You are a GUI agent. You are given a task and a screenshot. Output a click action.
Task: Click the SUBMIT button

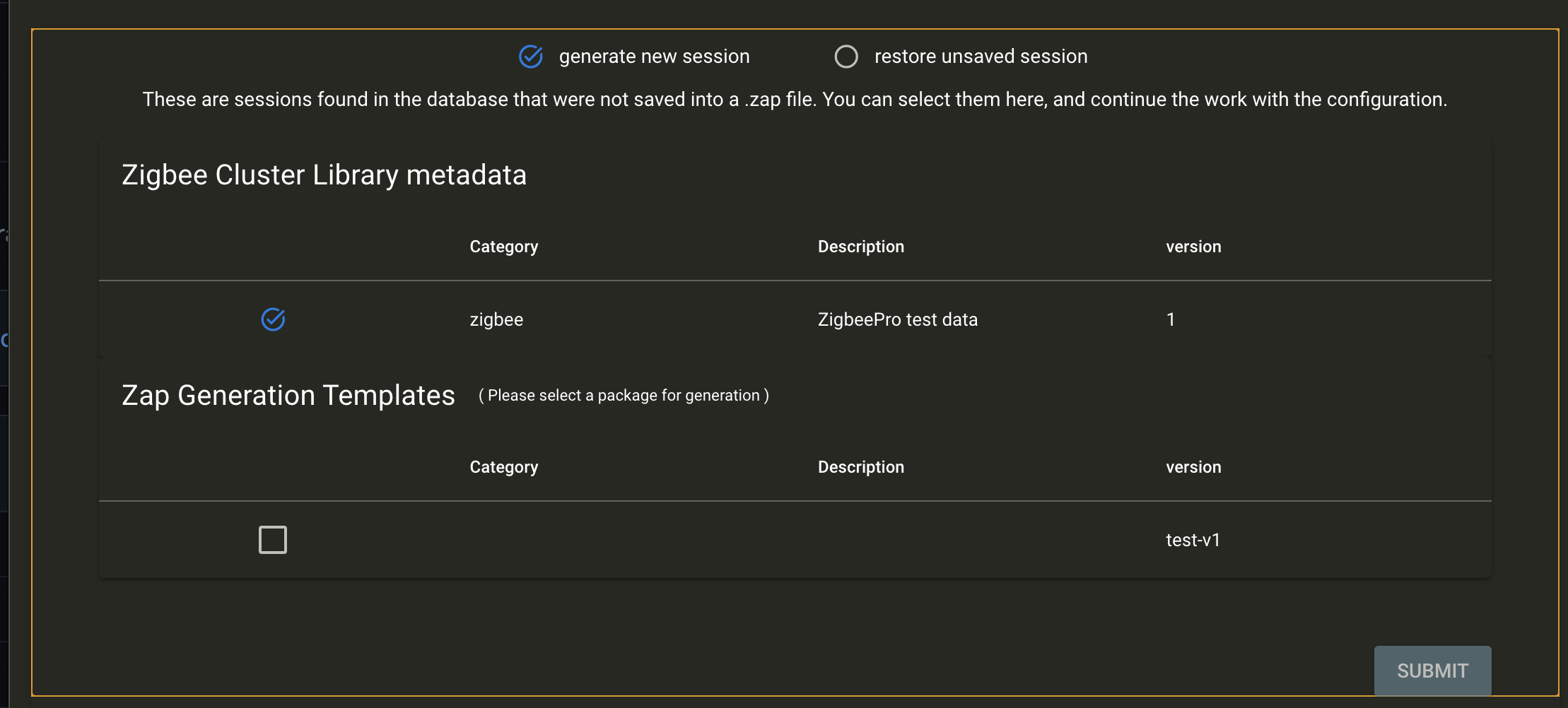pyautogui.click(x=1432, y=670)
